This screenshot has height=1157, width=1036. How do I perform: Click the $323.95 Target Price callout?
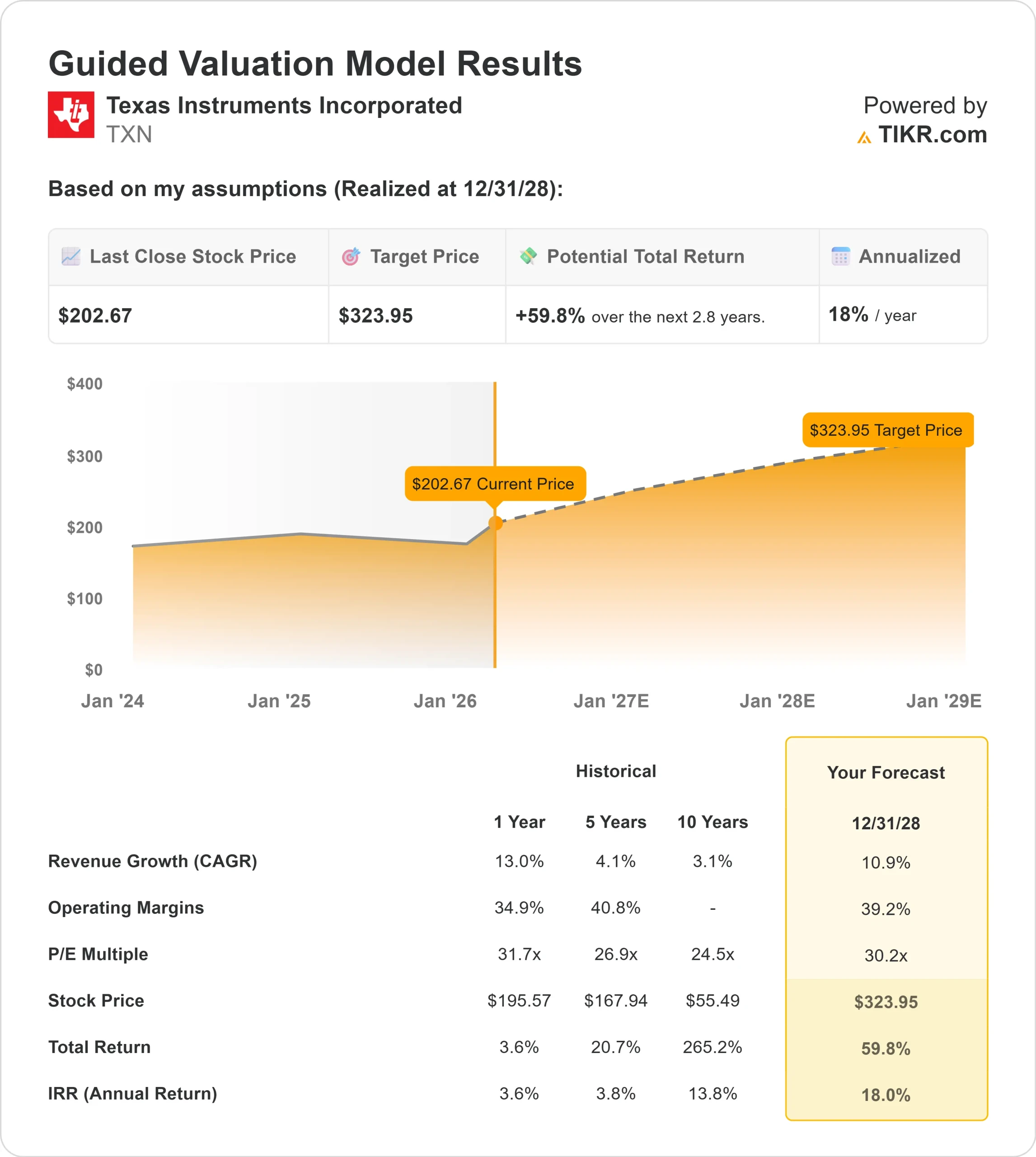(x=888, y=430)
